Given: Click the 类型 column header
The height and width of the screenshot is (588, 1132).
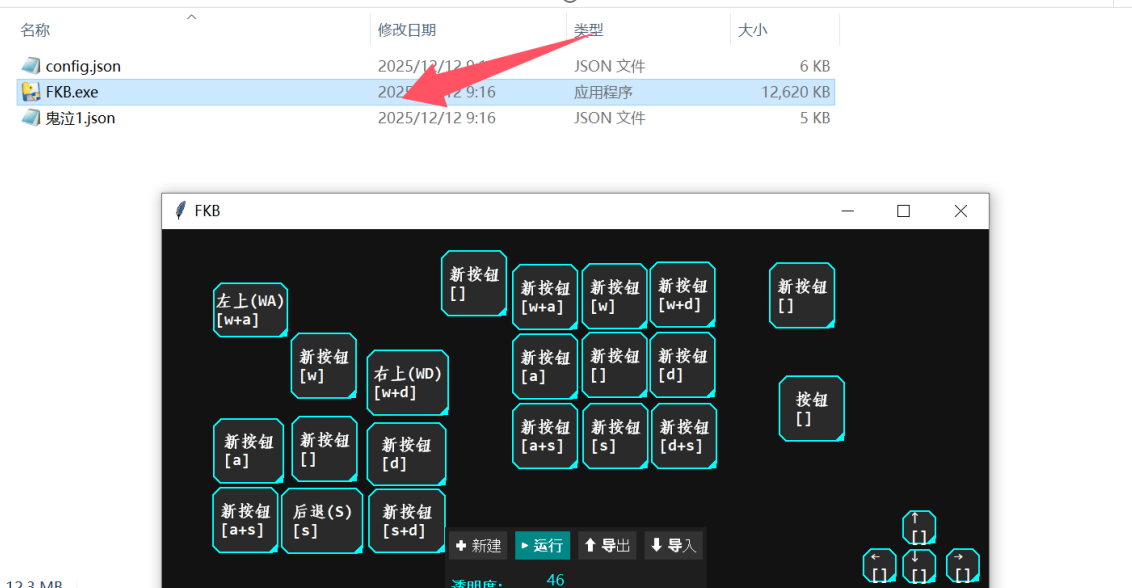Looking at the screenshot, I should pos(589,31).
